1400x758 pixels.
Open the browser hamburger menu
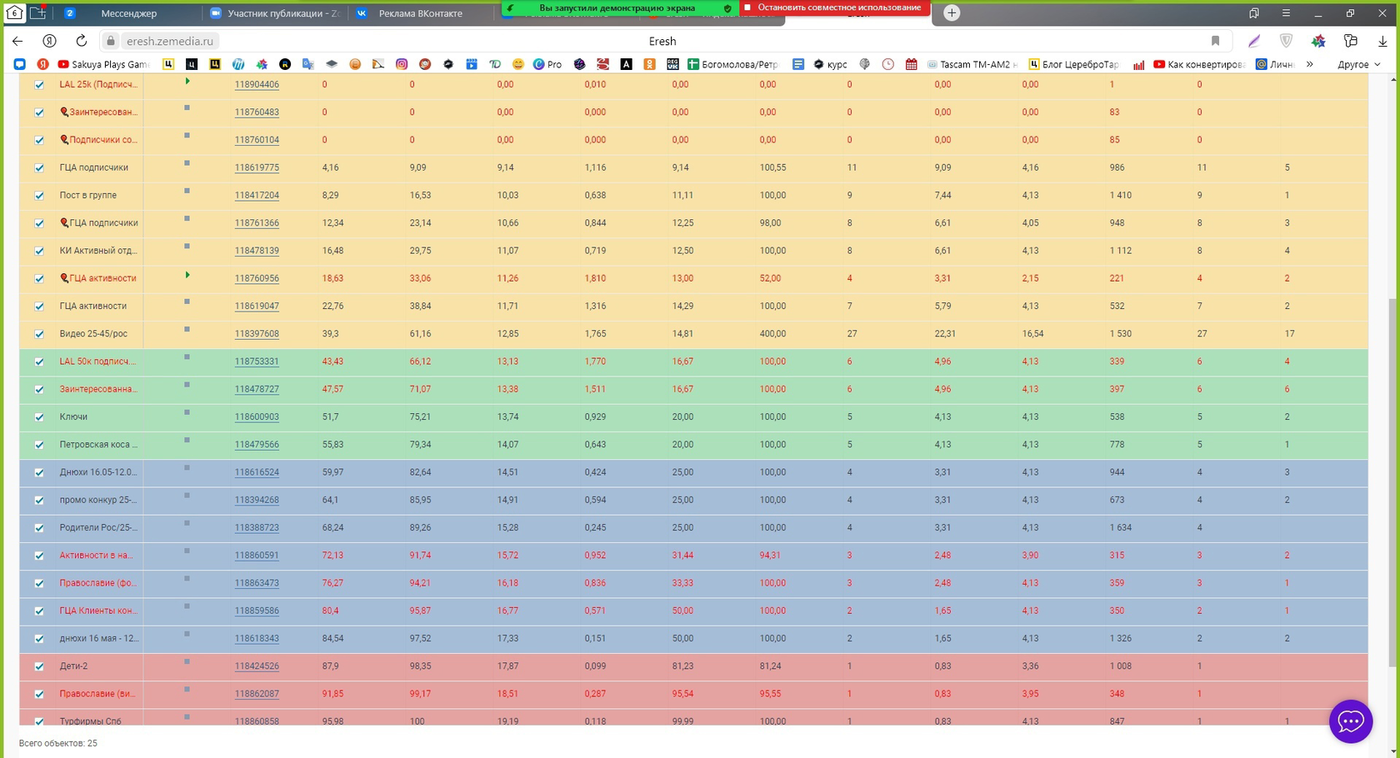point(1286,13)
